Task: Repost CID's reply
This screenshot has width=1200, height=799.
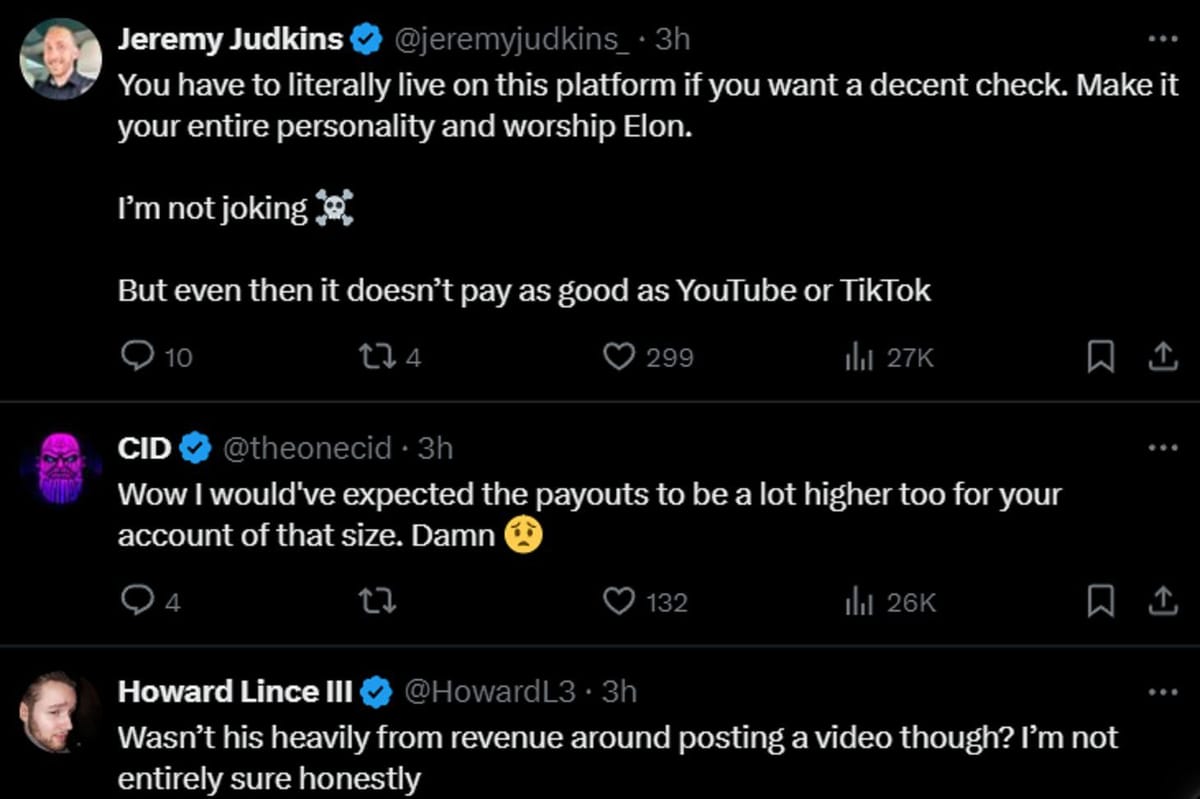Action: click(x=377, y=601)
